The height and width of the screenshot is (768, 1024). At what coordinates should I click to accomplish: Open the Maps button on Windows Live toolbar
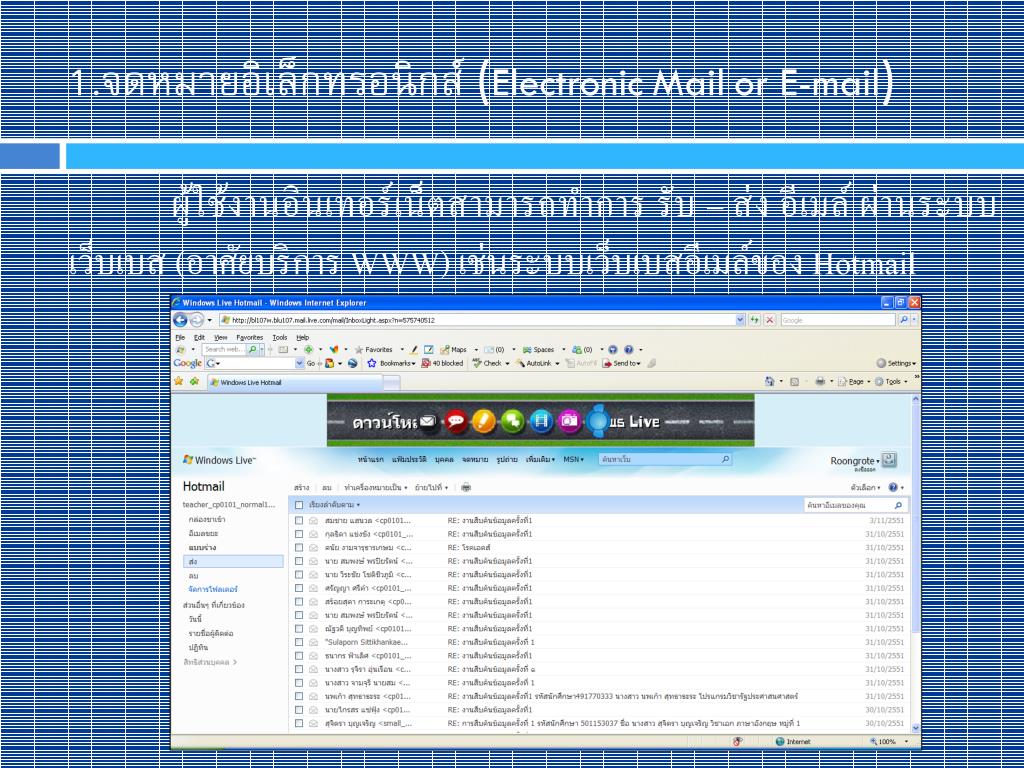pyautogui.click(x=454, y=350)
